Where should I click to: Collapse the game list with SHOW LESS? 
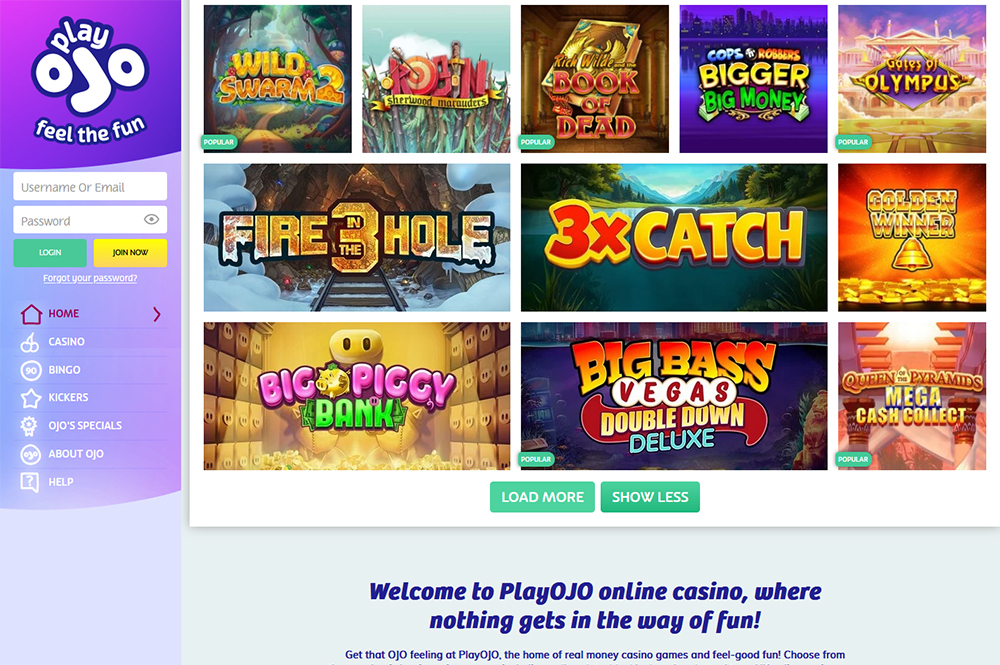tap(650, 497)
